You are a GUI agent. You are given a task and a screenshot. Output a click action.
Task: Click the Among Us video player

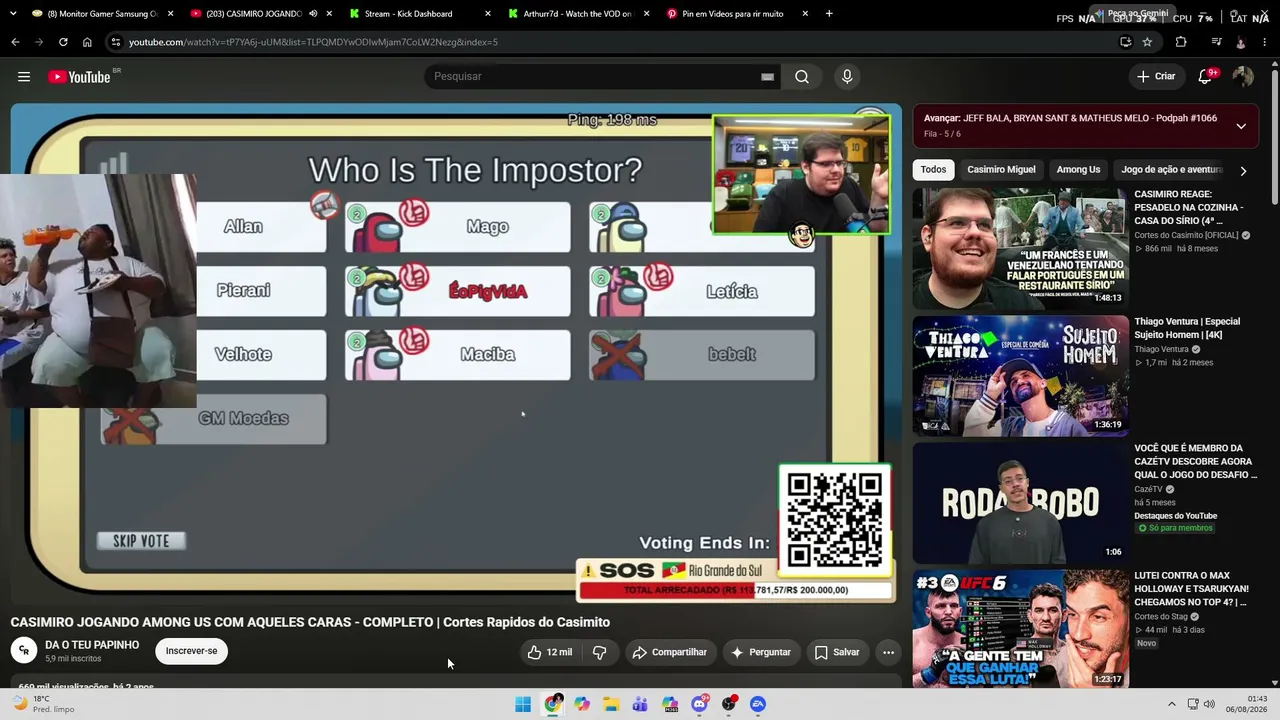coord(456,353)
